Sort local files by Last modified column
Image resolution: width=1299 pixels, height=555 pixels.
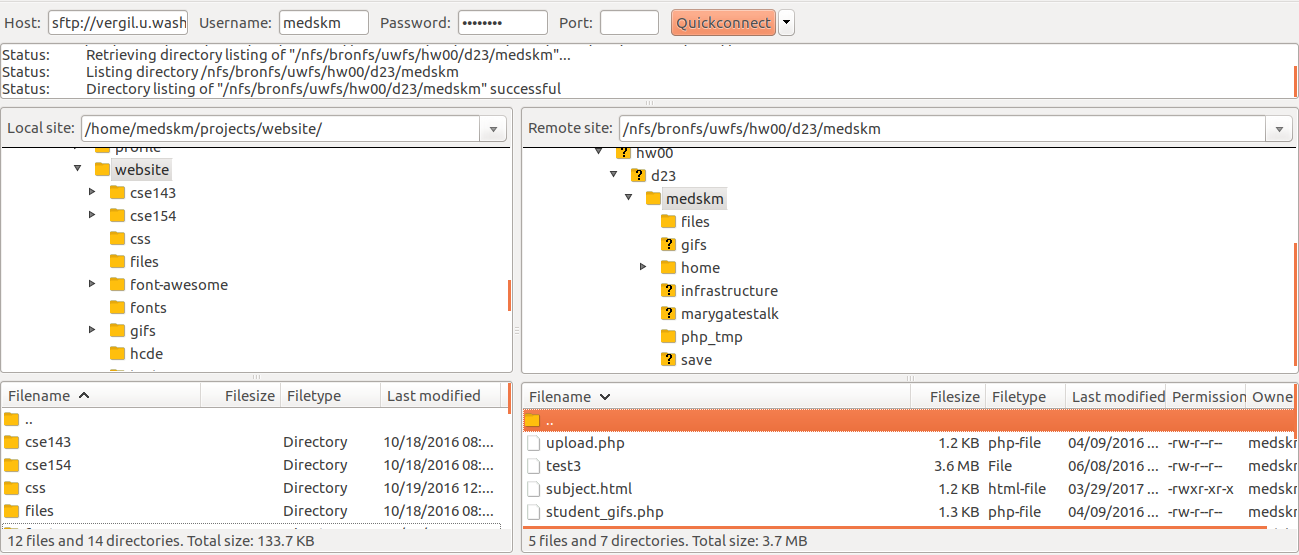(x=433, y=396)
